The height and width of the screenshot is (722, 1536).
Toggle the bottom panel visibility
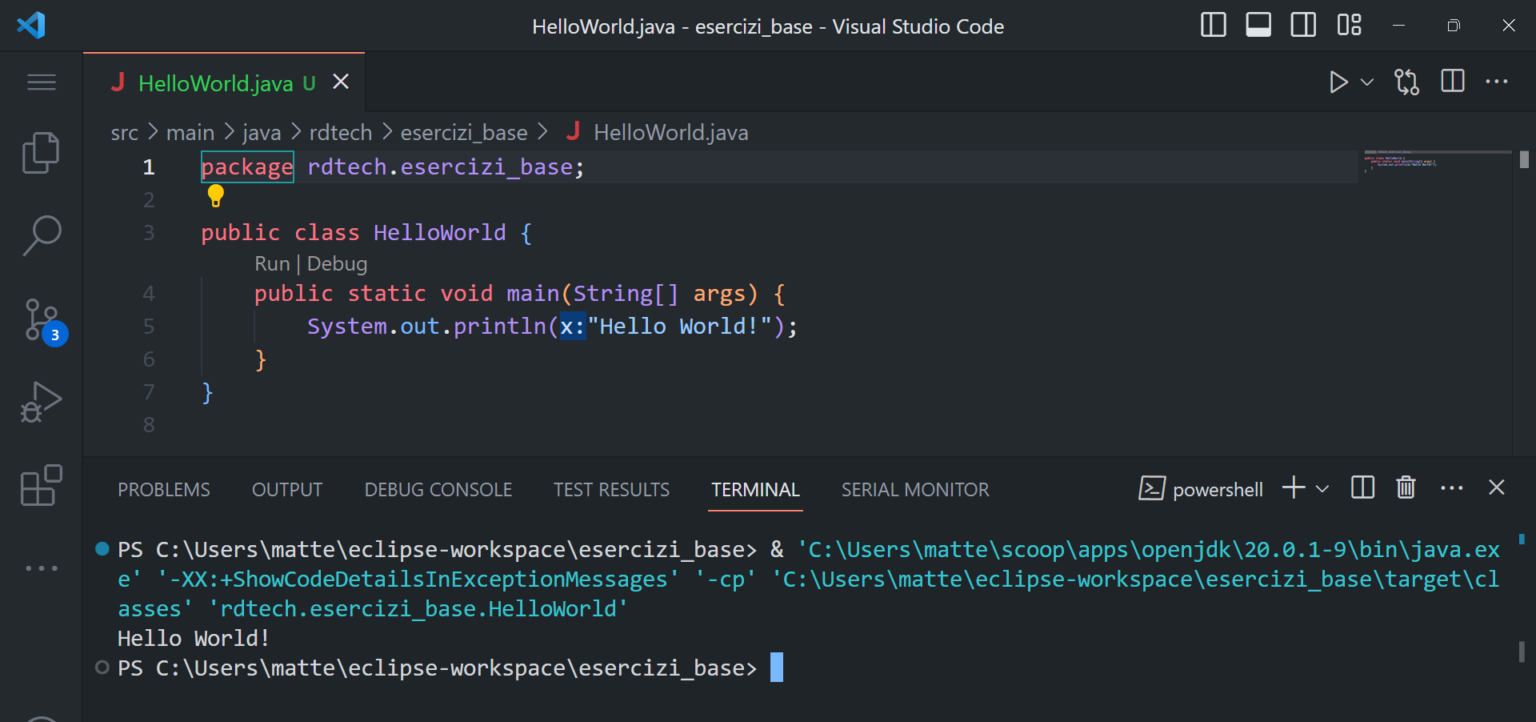tap(1258, 25)
